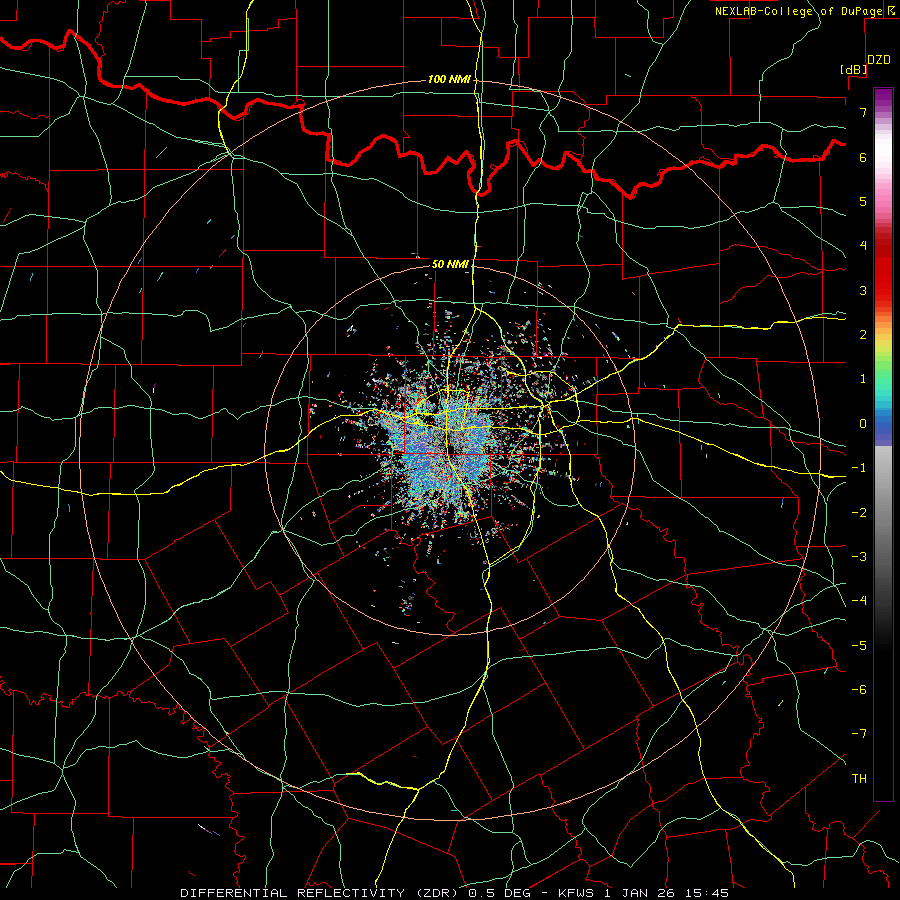This screenshot has width=900, height=900.
Task: Select the 7 value on the dB scale
Action: pyautogui.click(x=863, y=112)
